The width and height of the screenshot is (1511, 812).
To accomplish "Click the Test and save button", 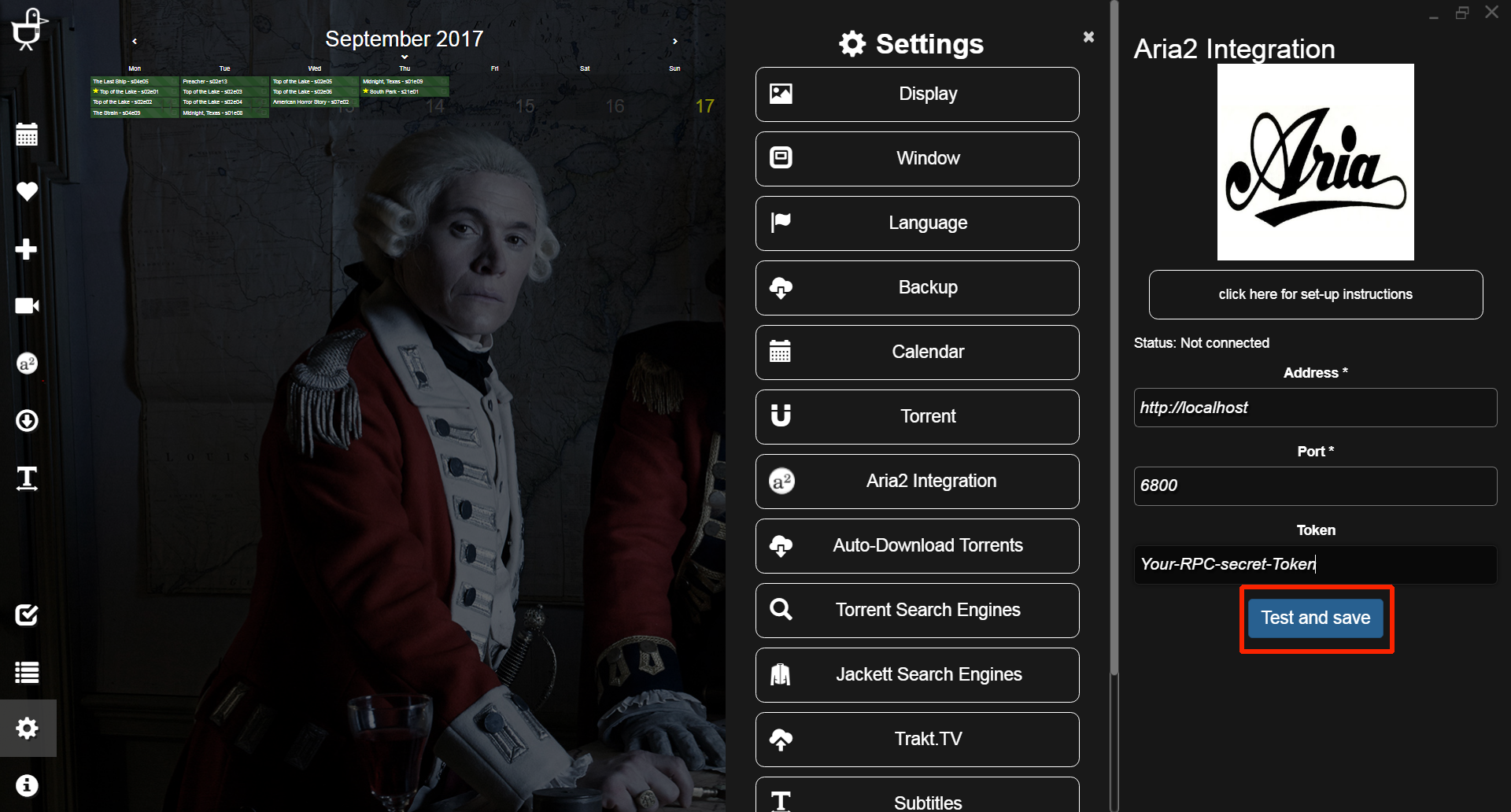I will point(1316,618).
